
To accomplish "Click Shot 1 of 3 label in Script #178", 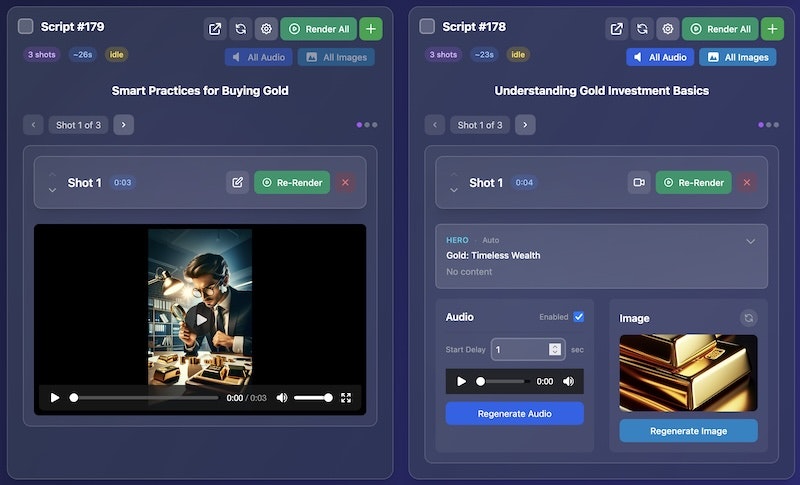I will coord(480,125).
